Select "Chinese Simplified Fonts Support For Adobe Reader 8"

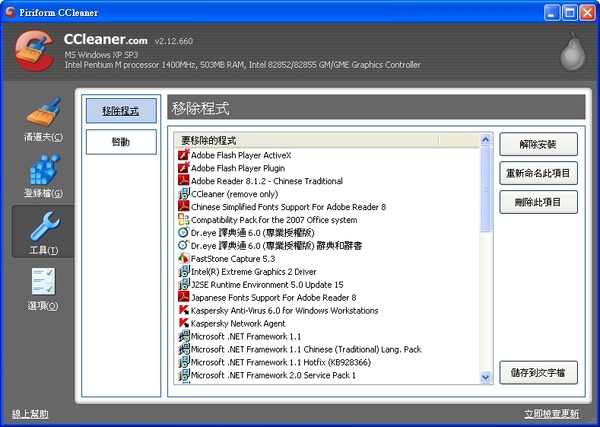(x=289, y=207)
